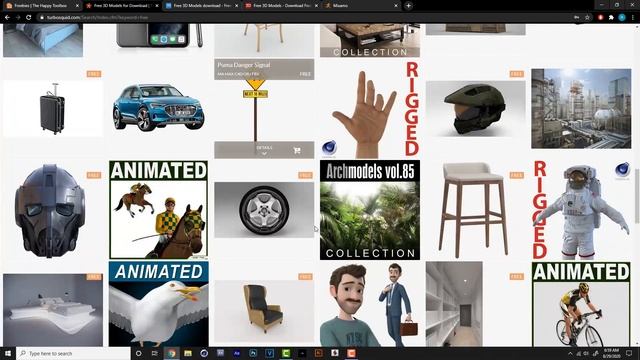Open the smartphone model at the top
This screenshot has height=360, width=640.
pos(159,36)
